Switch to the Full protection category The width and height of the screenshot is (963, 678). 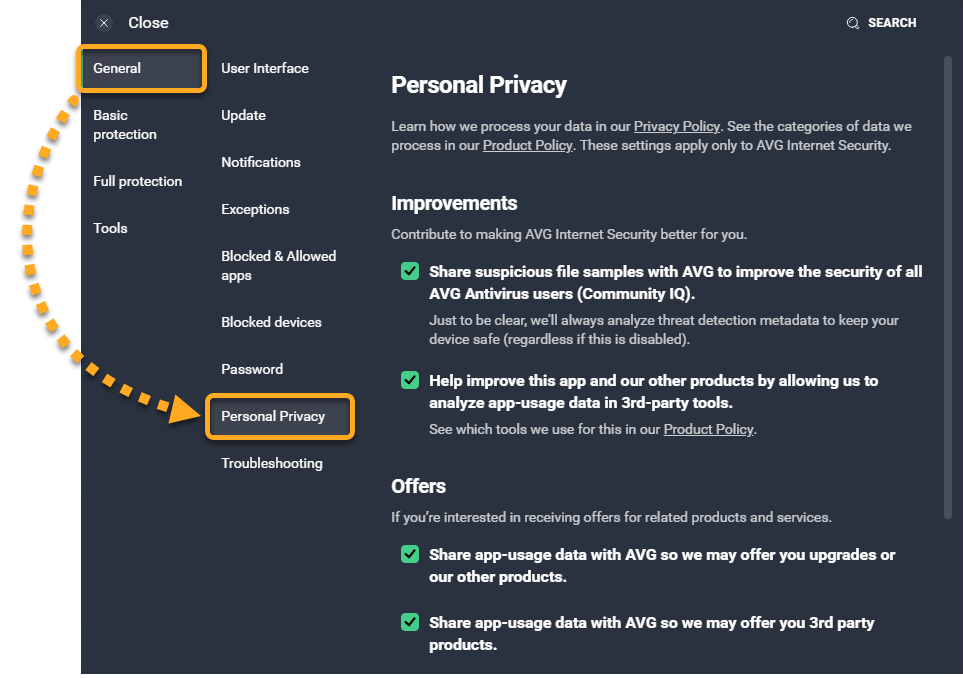coord(138,181)
